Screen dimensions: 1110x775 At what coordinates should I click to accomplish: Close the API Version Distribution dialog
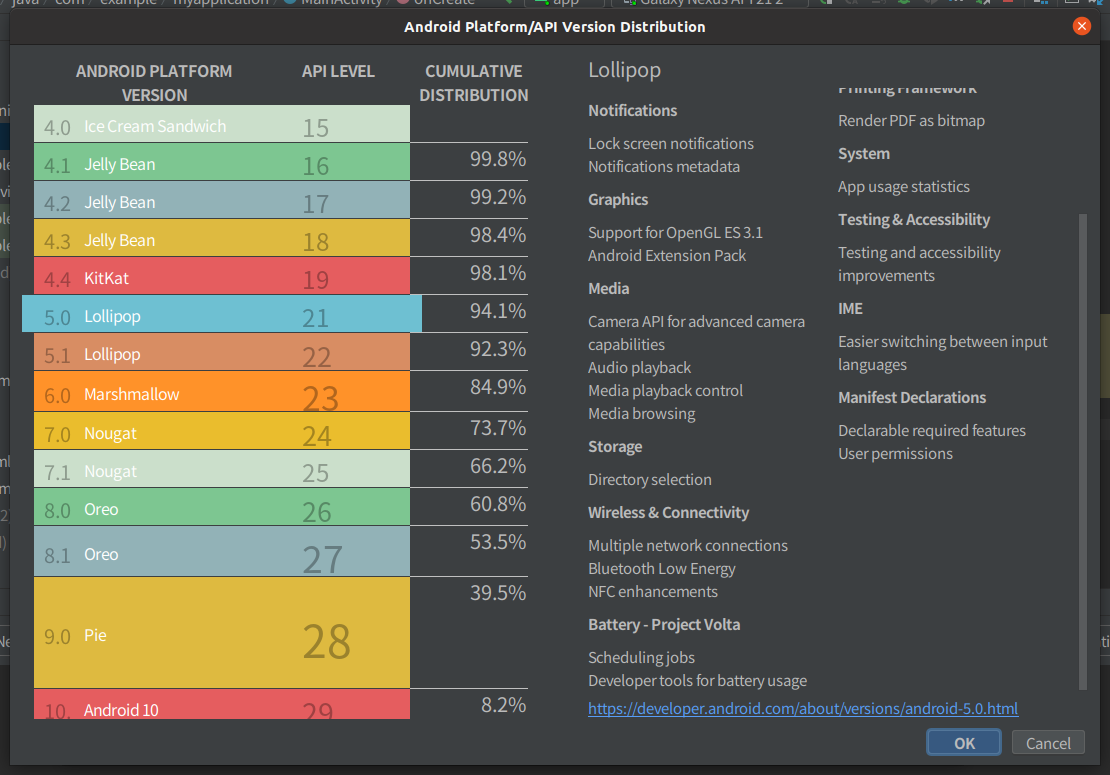[x=1081, y=26]
